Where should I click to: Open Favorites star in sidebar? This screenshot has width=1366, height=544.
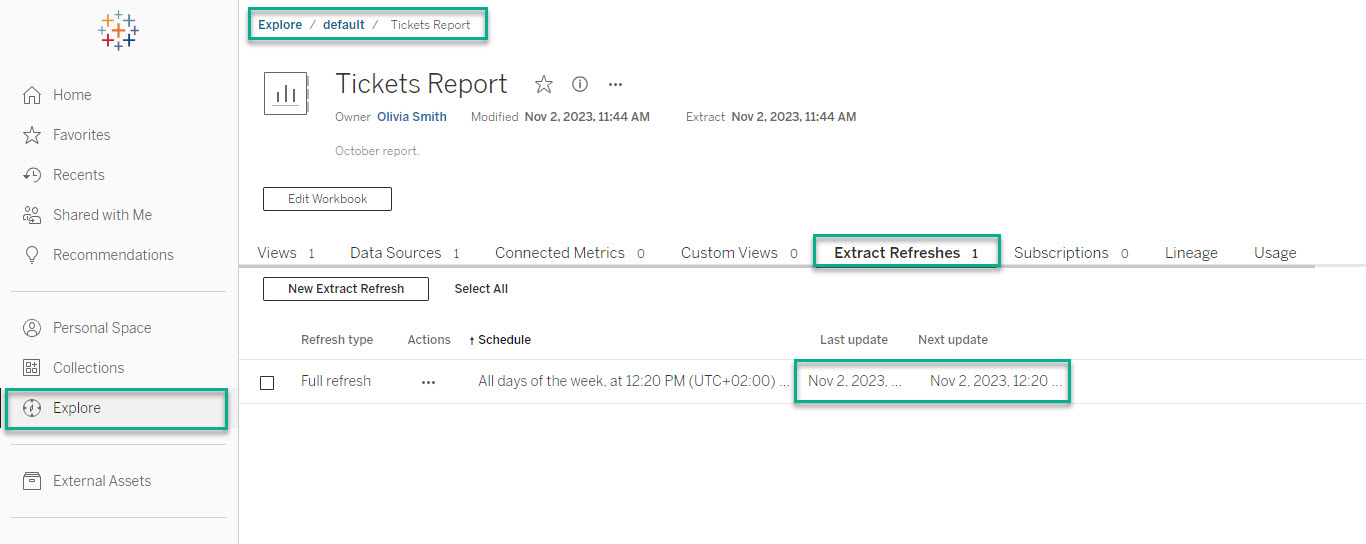coord(80,135)
